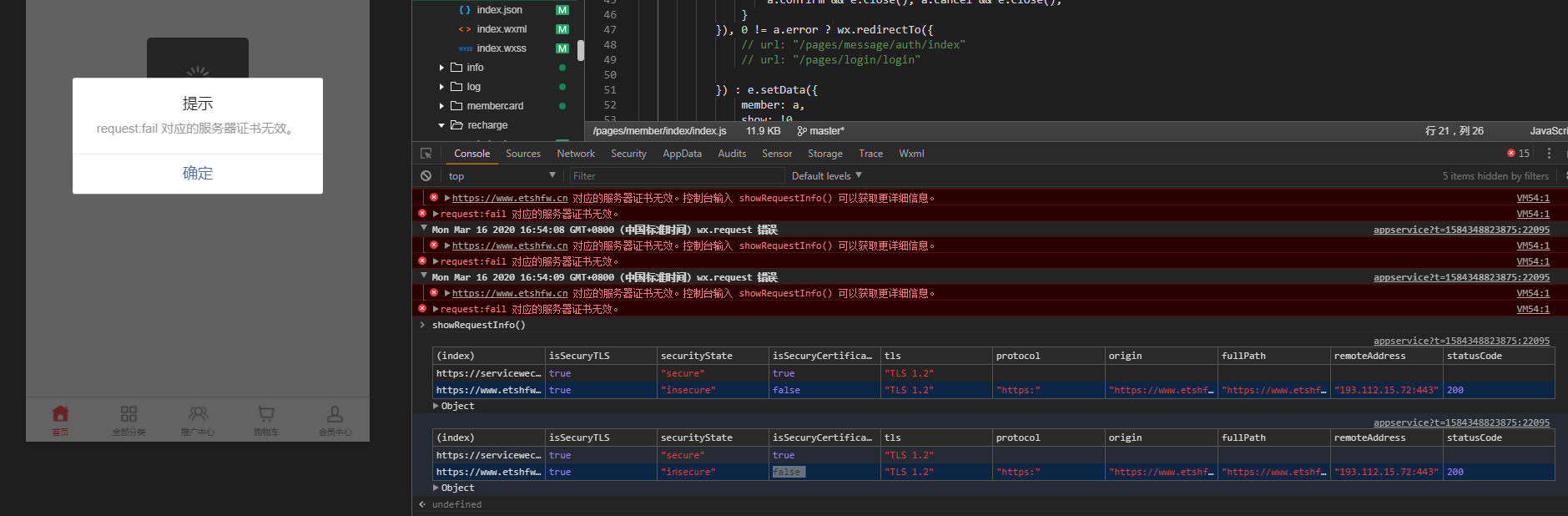Screen dimensions: 1568x516
Task: Open the DevTools three-dot options menu
Action: point(1549,154)
